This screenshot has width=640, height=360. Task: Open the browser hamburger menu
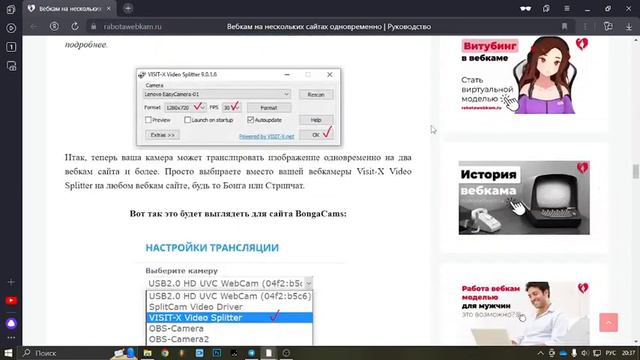coord(567,9)
